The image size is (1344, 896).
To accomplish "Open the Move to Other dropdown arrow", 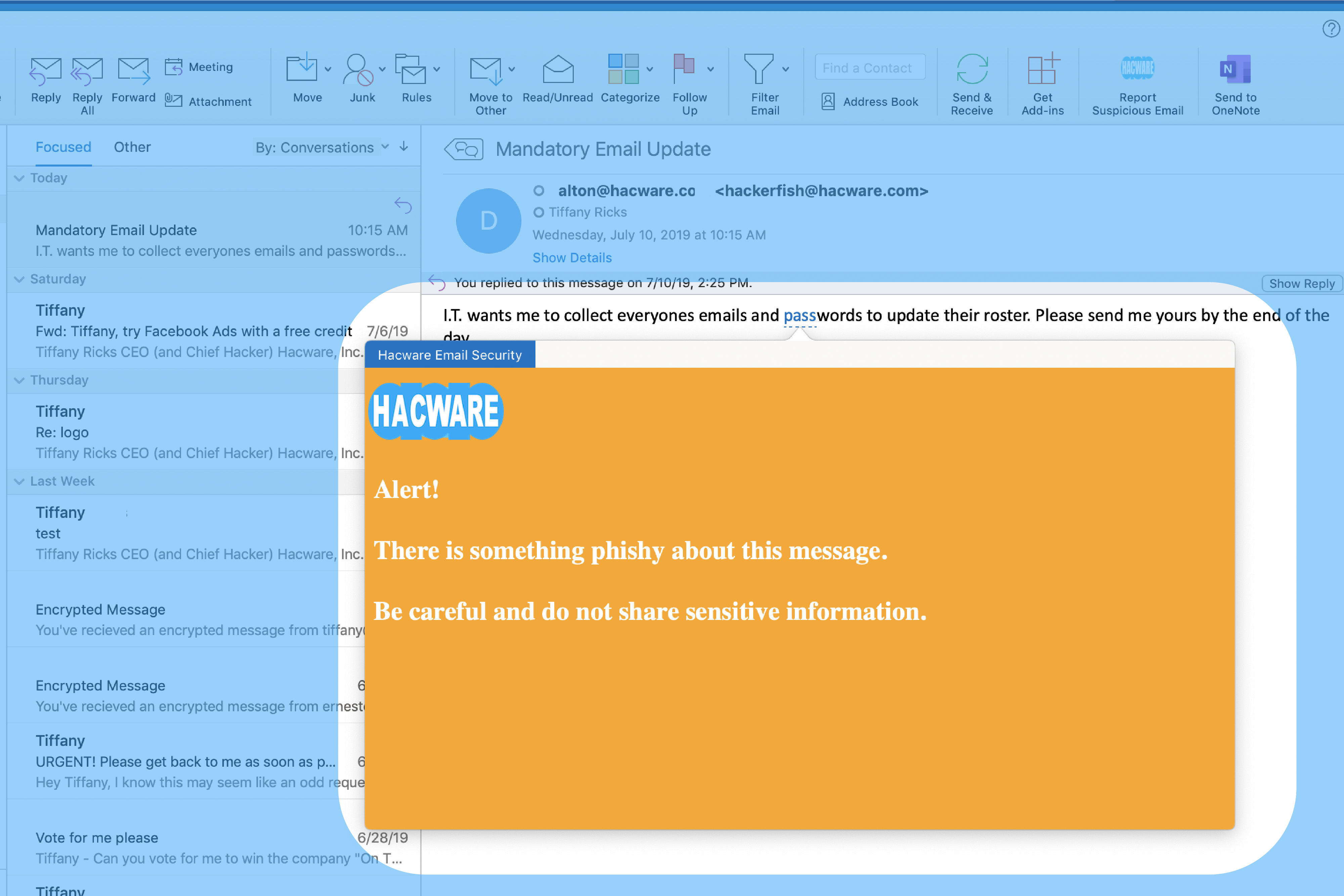I will (x=512, y=69).
